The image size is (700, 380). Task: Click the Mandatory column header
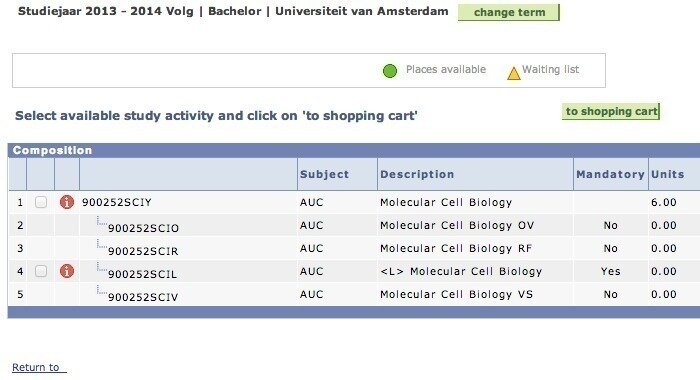[x=610, y=174]
